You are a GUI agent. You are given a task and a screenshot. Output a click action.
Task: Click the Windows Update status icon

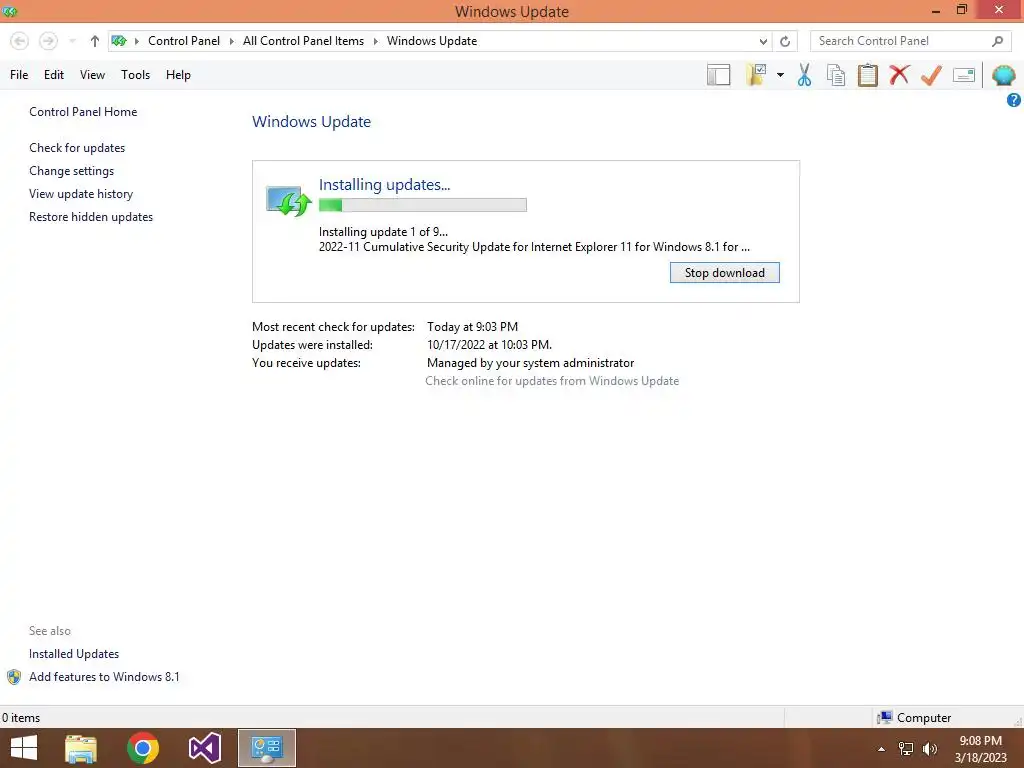click(288, 200)
